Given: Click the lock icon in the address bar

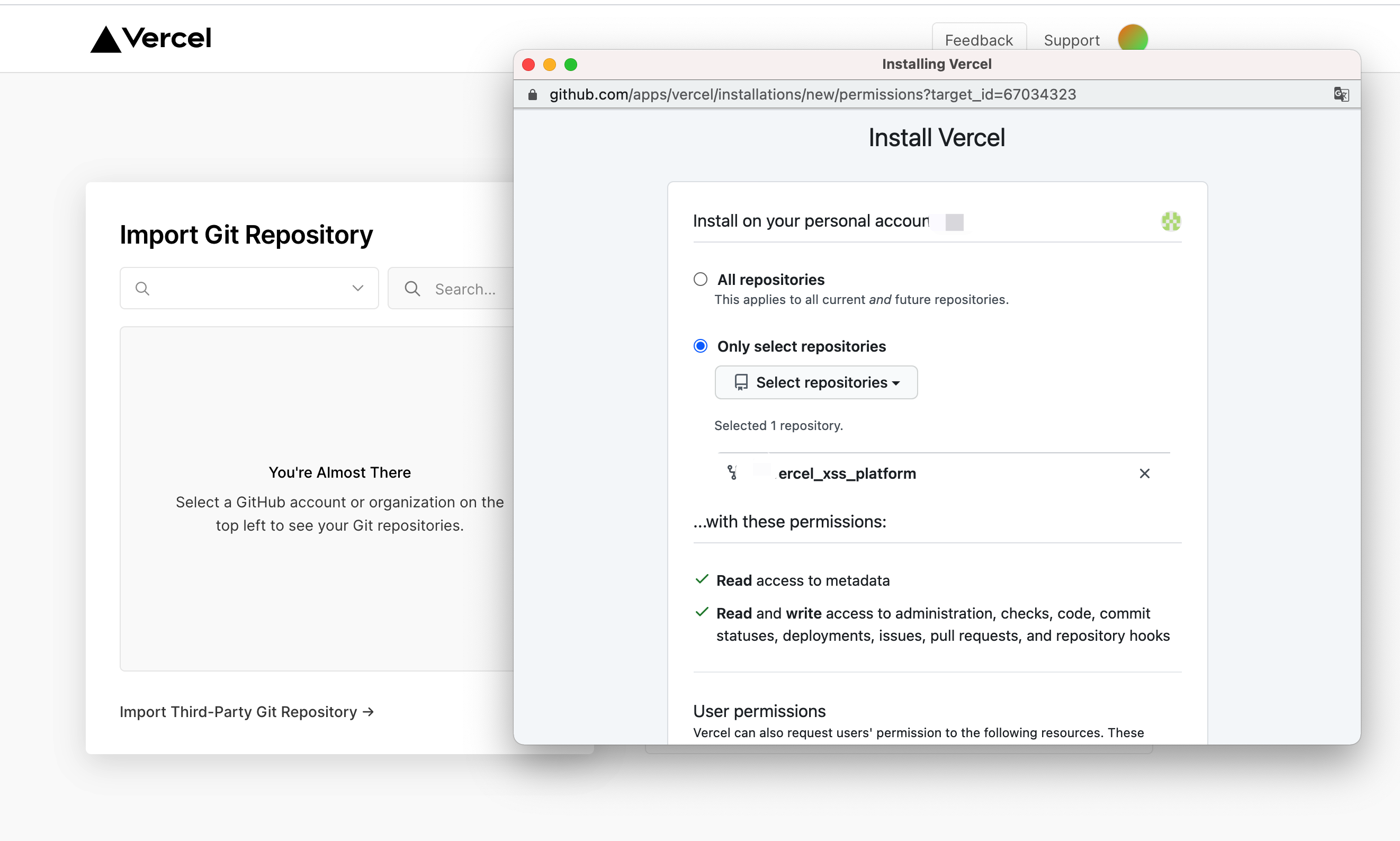Looking at the screenshot, I should [x=532, y=95].
